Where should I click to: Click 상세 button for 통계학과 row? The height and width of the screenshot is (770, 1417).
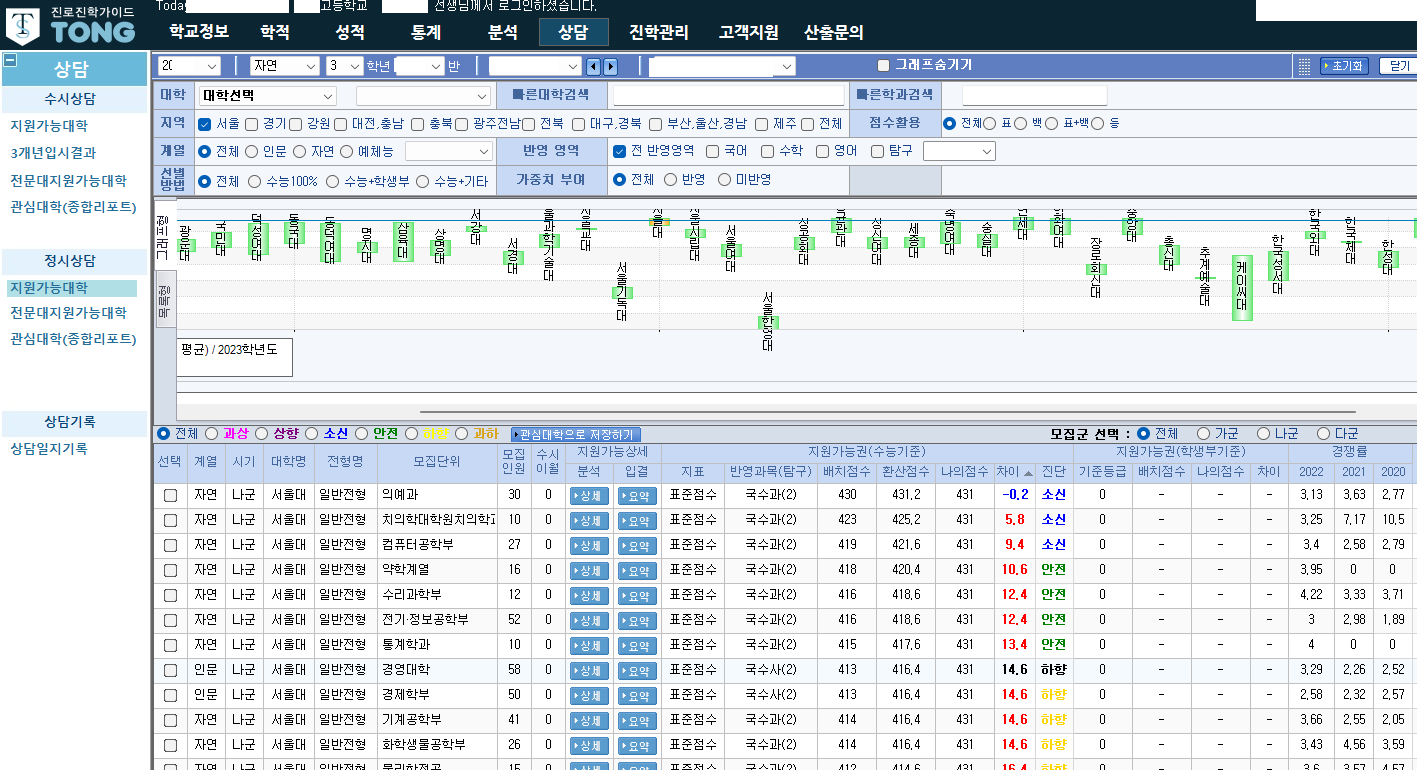click(589, 645)
